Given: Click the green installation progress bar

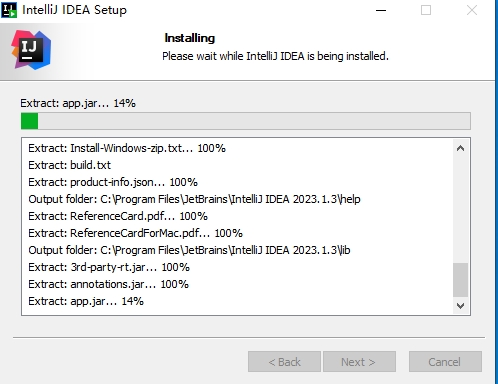Looking at the screenshot, I should tap(246, 121).
